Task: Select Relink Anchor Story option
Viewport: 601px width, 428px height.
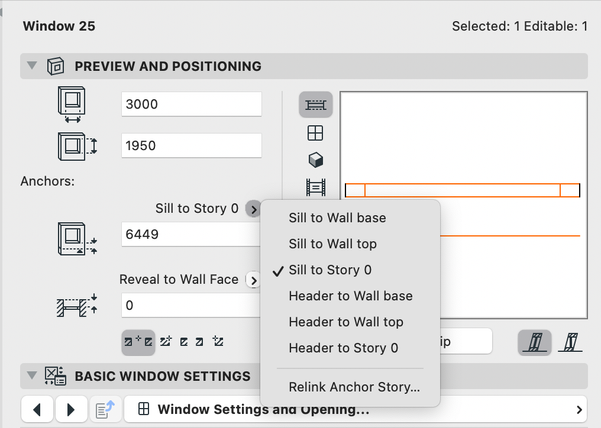Action: pyautogui.click(x=354, y=386)
